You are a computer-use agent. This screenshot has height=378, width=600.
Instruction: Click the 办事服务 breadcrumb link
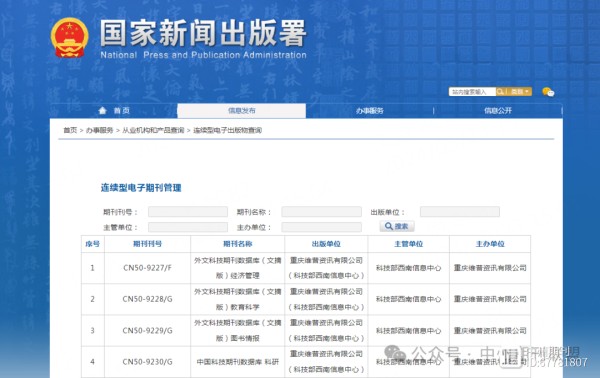pyautogui.click(x=99, y=130)
